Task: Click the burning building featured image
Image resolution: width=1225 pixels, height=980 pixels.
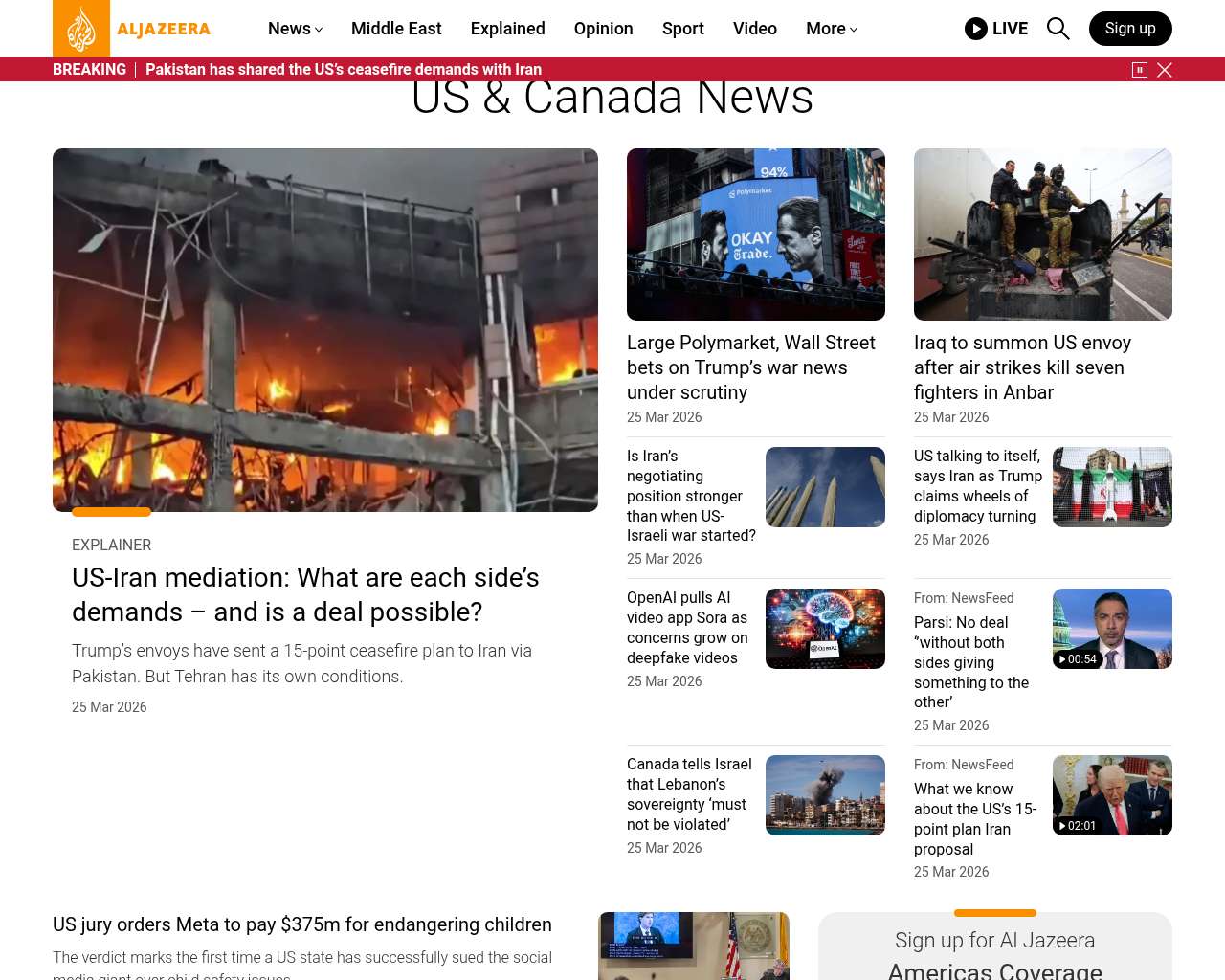Action: [x=325, y=330]
